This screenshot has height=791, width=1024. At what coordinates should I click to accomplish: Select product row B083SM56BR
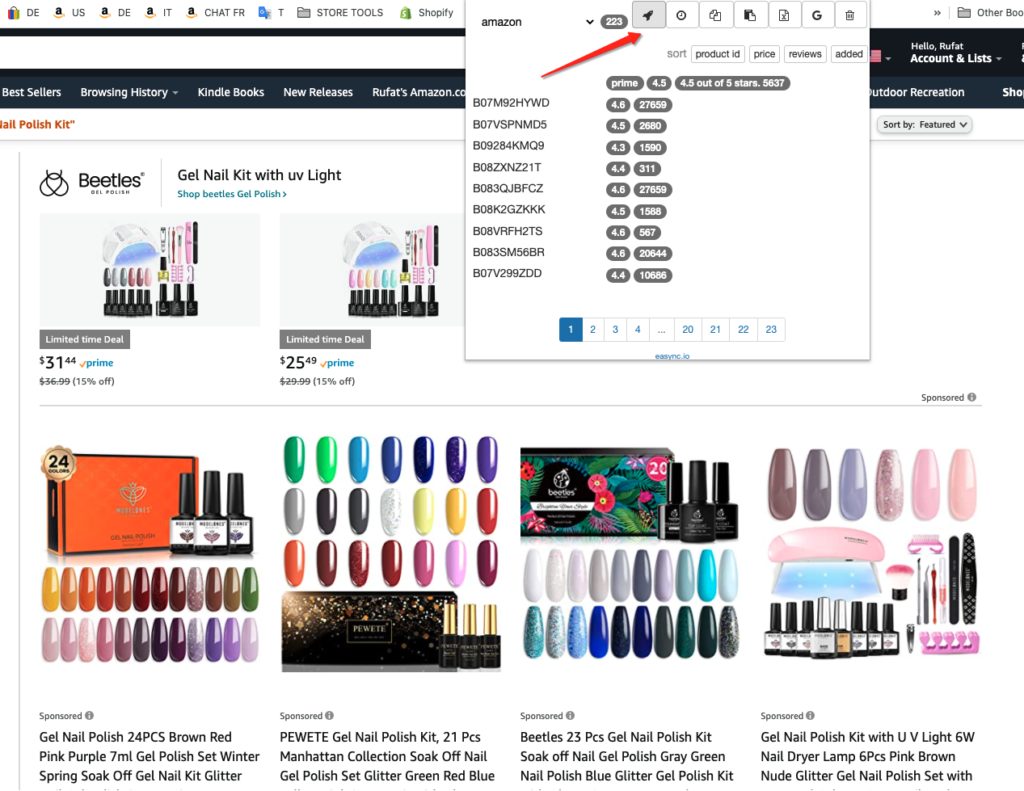tap(508, 252)
